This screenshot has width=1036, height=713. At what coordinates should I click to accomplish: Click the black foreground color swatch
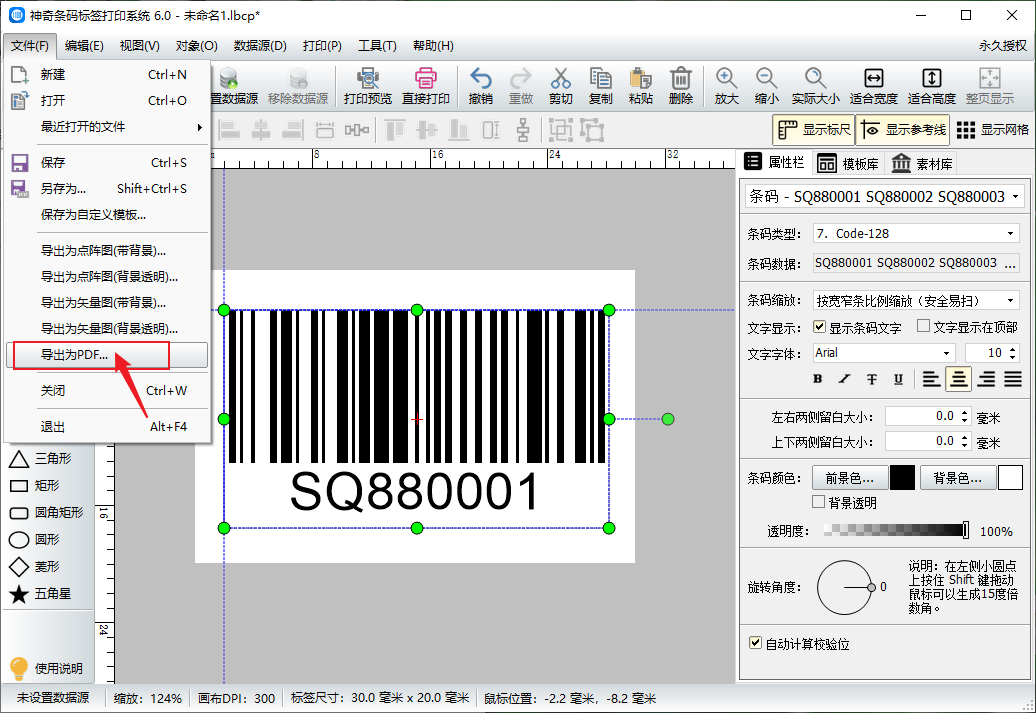point(902,478)
